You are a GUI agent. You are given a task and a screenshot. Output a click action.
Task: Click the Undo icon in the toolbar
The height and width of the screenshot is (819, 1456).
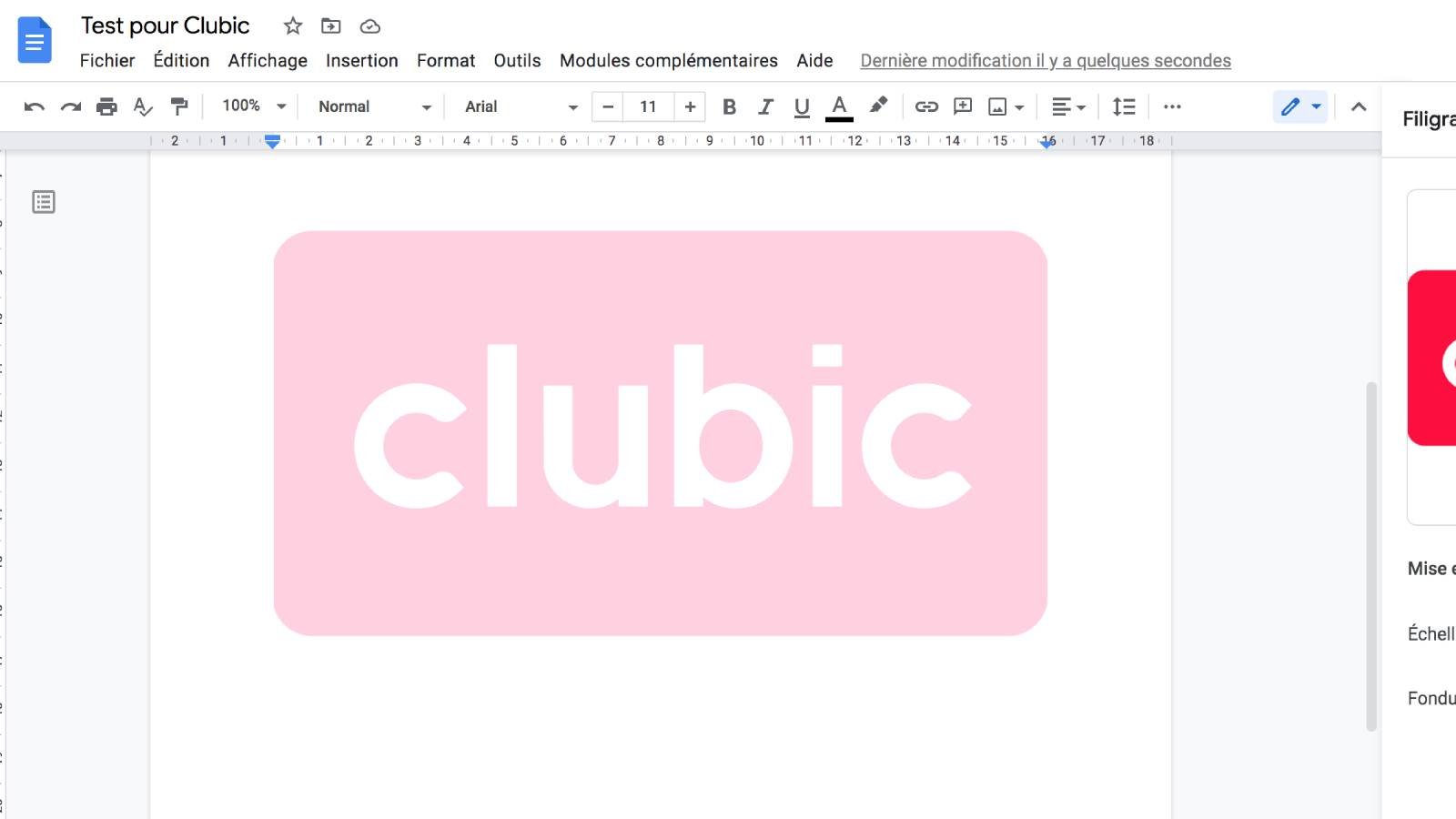[x=34, y=106]
